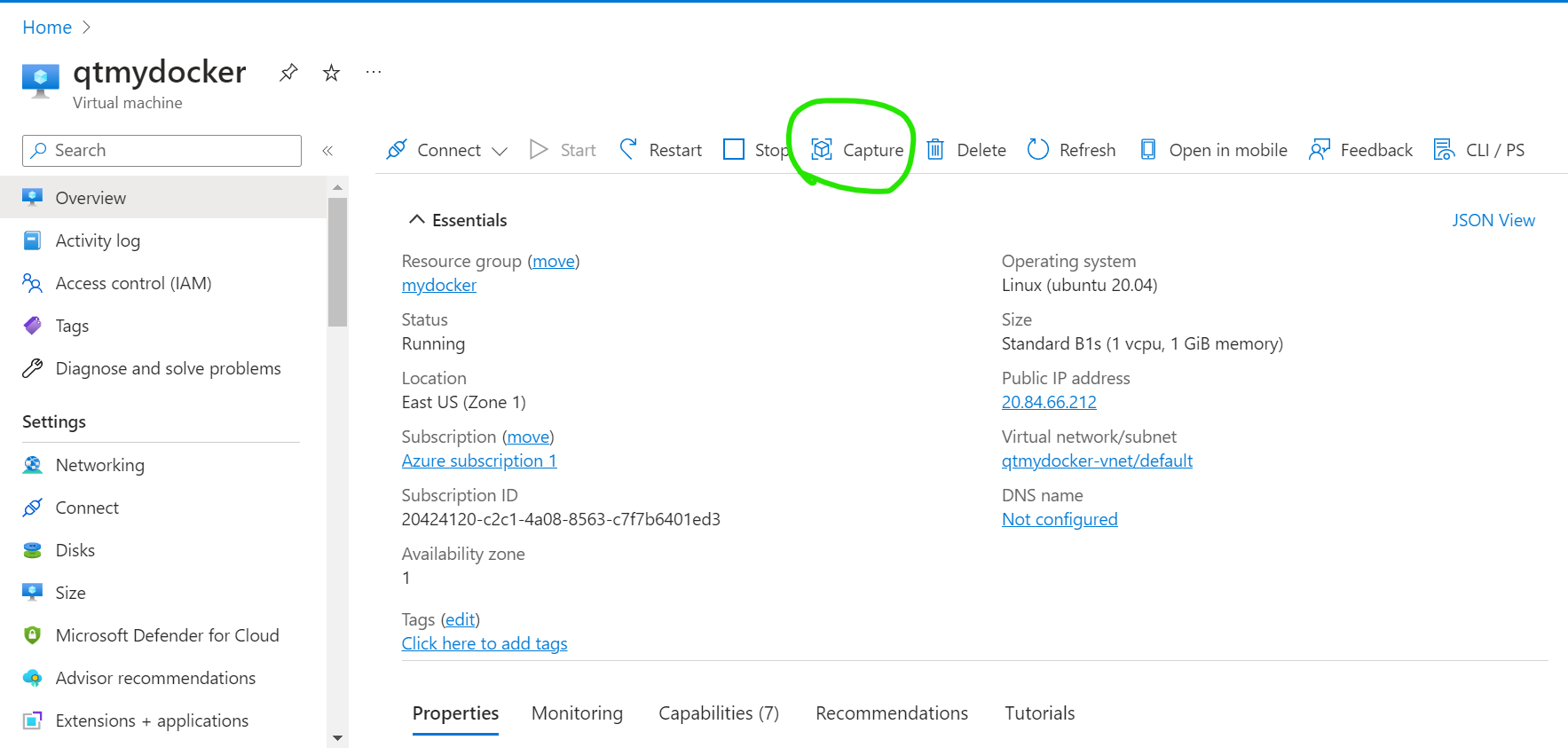Open the Capabilities (7) tab
The height and width of the screenshot is (748, 1568).
point(719,713)
